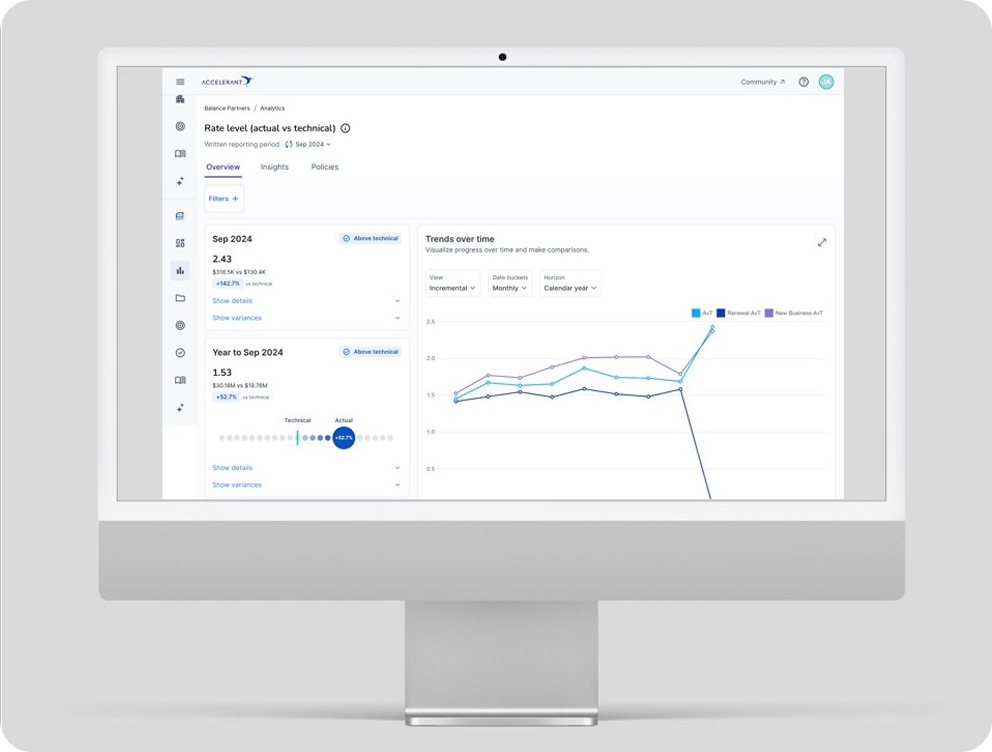Open the Community external link
Viewport: 992px width, 752px height.
pyautogui.click(x=762, y=82)
